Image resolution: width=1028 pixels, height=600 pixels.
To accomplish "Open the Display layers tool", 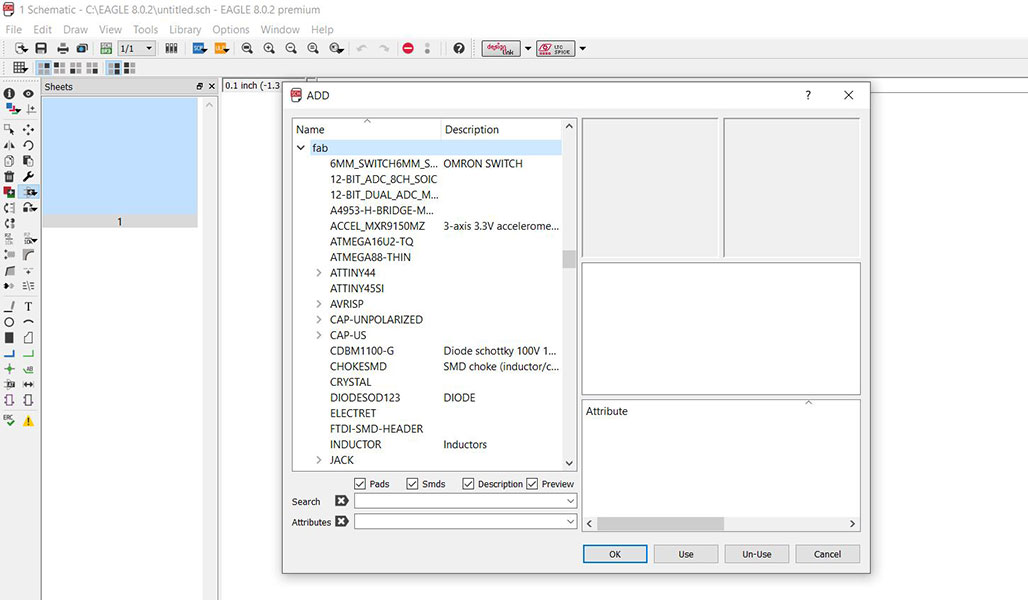I will [12, 110].
